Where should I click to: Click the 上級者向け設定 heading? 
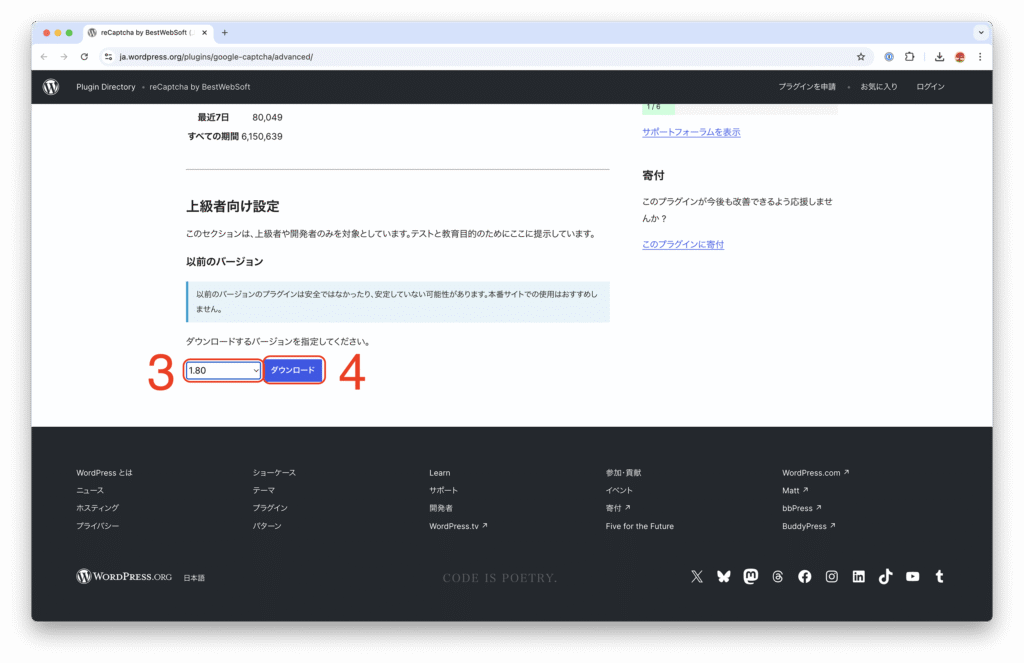point(232,206)
